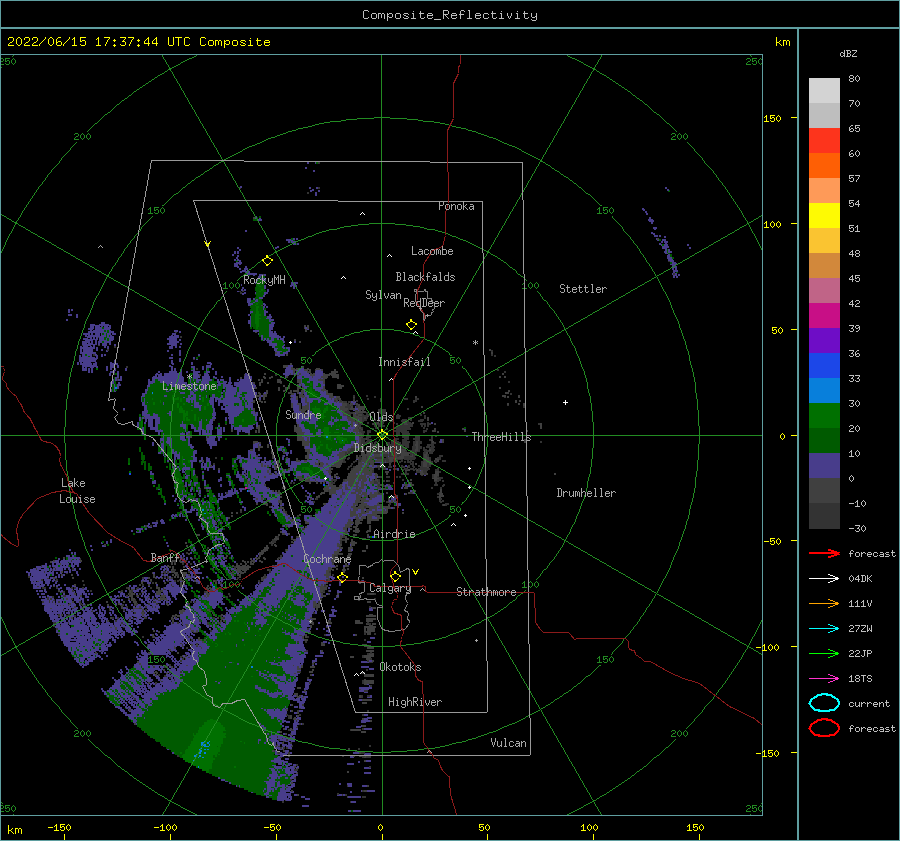Screen dimensions: 900x841
Task: Click the Stettler label
Action: pos(583,289)
